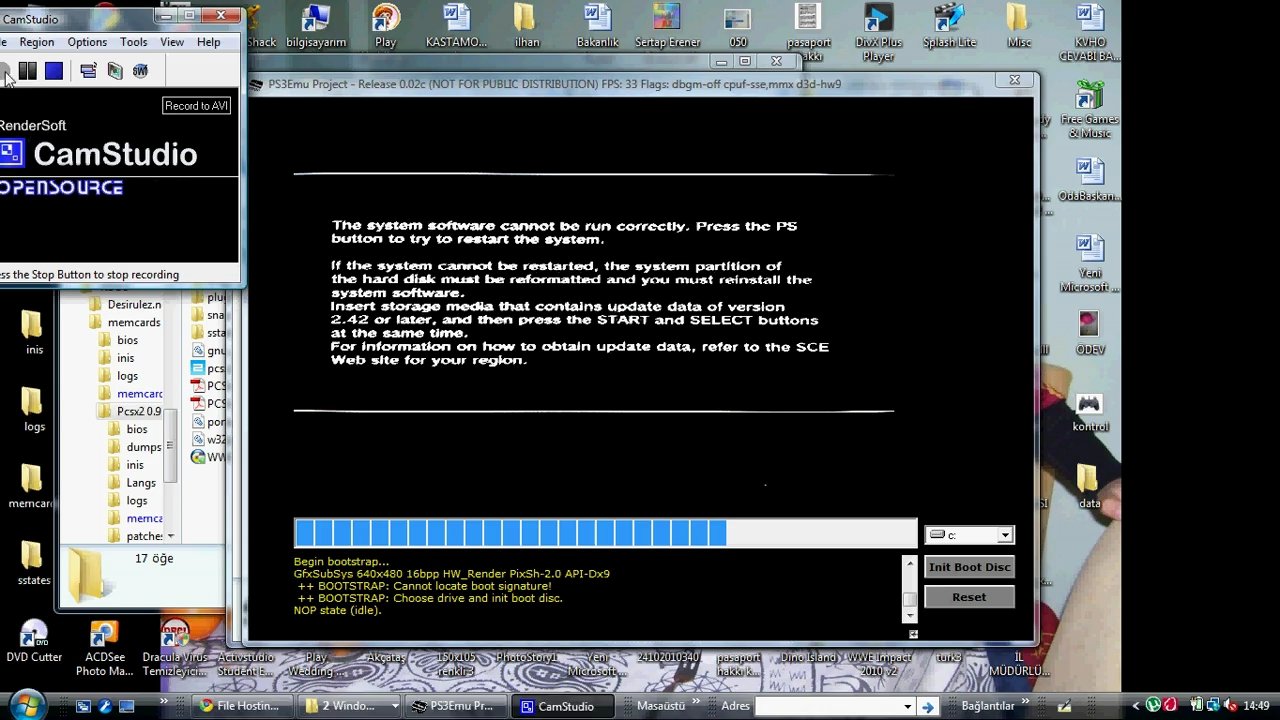Select DVD Cutter desktop icon
Screen dimensions: 1280x720
click(x=34, y=642)
